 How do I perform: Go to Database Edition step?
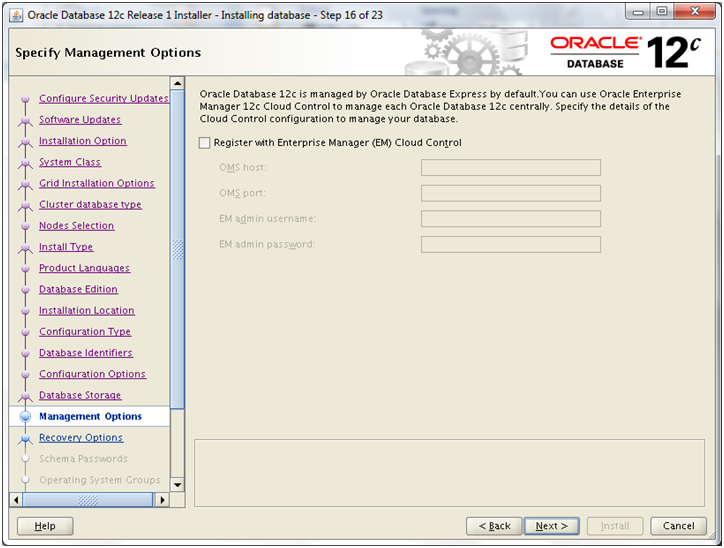coord(78,289)
